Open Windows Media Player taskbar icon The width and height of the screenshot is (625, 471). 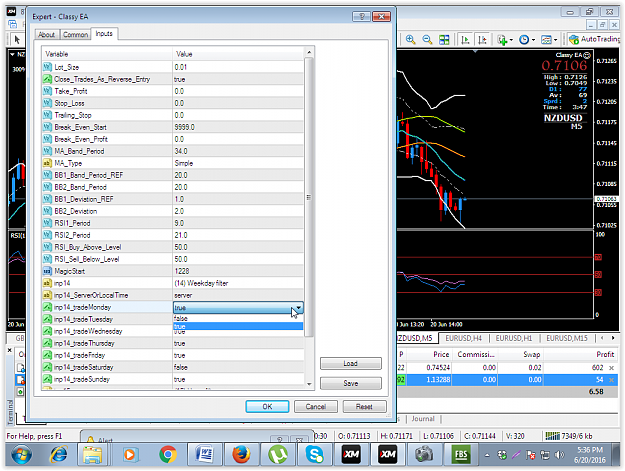pyautogui.click(x=129, y=454)
